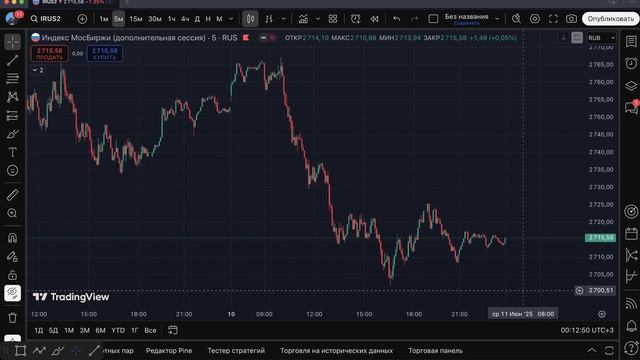Open notifications bell icon
Viewport: 640px width, 360px height.
click(631, 326)
